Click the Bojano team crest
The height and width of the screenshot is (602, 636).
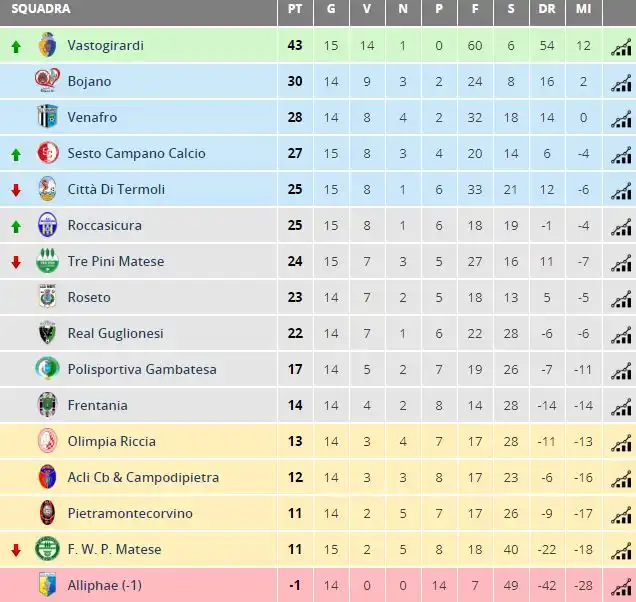(47, 80)
